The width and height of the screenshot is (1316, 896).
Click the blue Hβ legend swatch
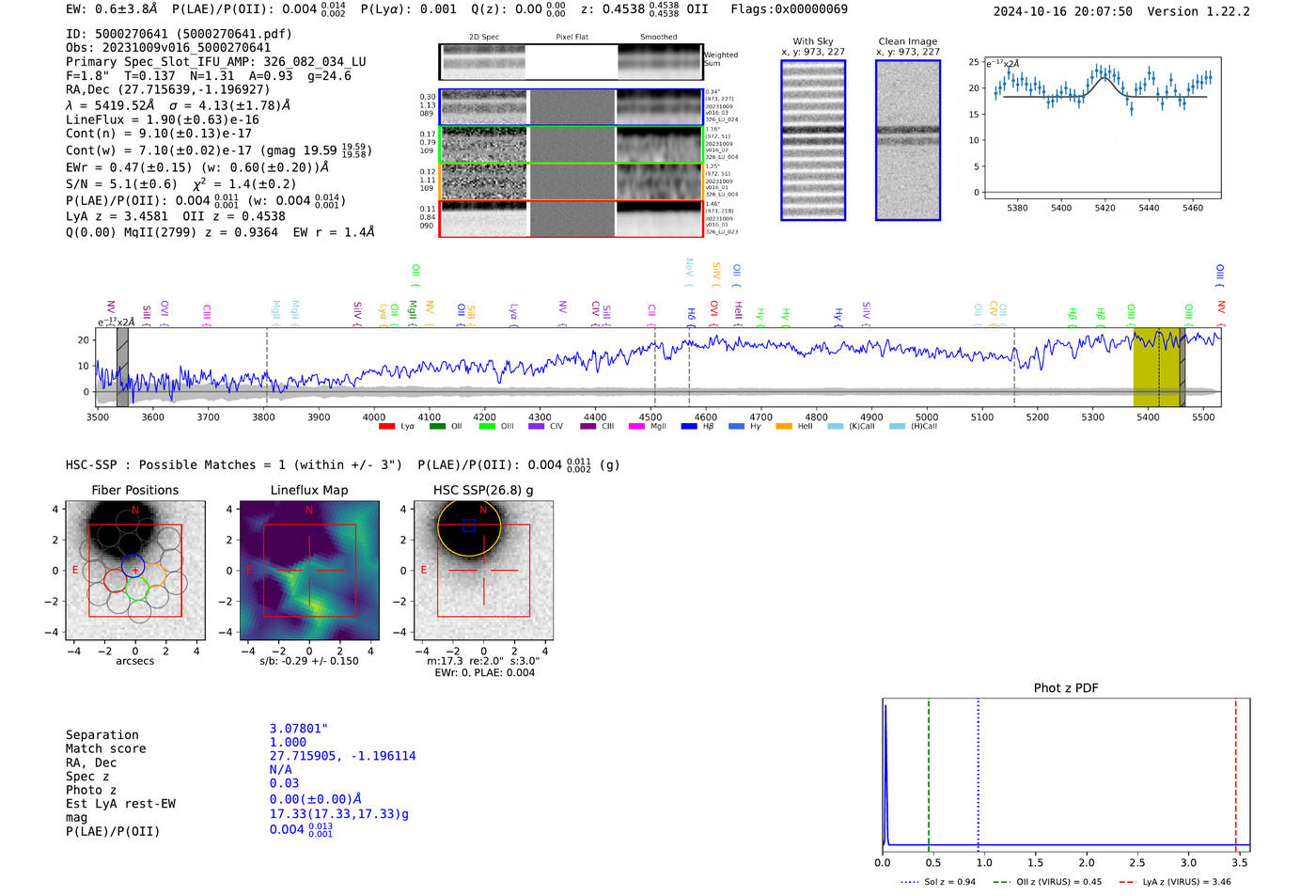pos(689,426)
